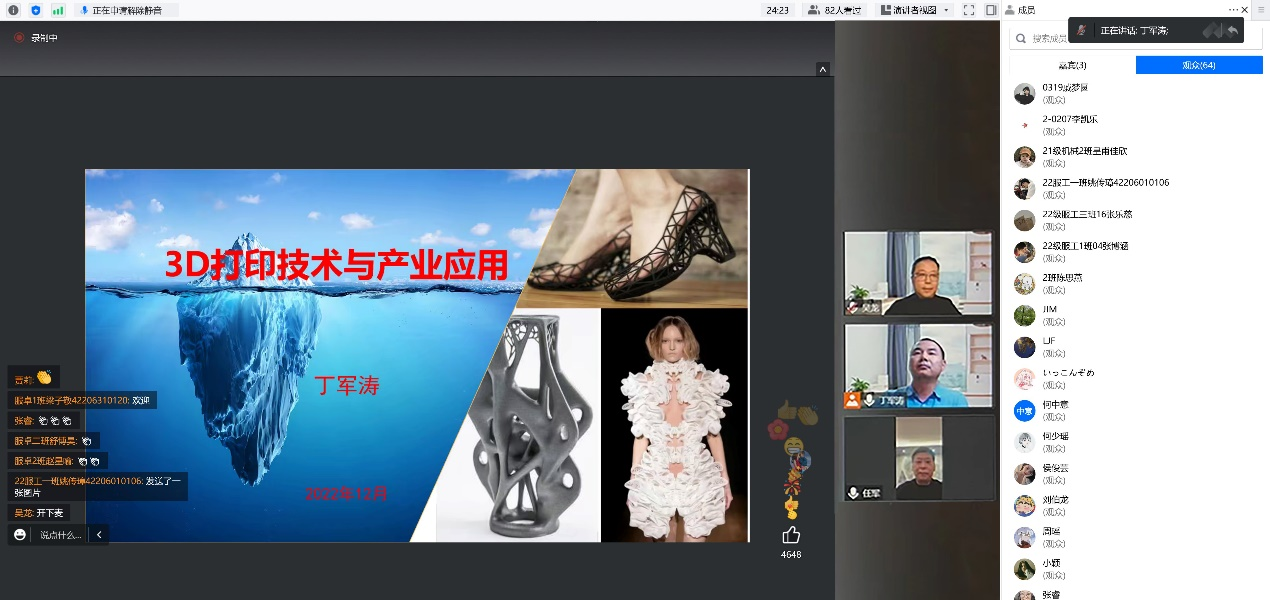This screenshot has height=600, width=1270.
Task: Click the member search input field
Action: [1040, 38]
